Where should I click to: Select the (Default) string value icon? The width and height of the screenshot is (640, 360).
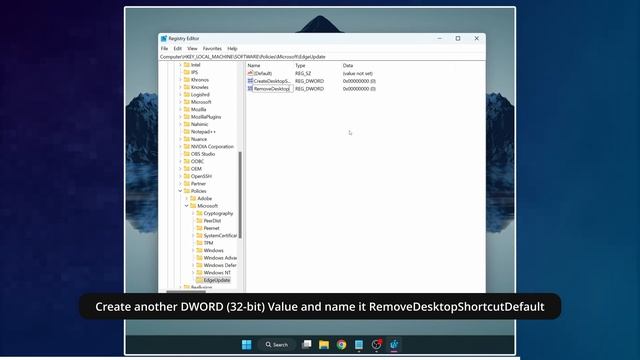(x=250, y=73)
